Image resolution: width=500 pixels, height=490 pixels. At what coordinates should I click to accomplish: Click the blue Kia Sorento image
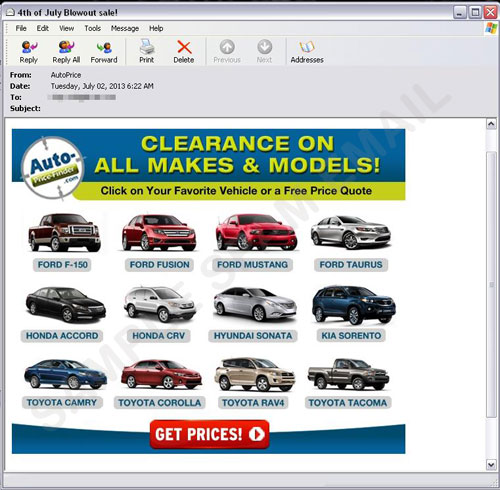pos(354,305)
